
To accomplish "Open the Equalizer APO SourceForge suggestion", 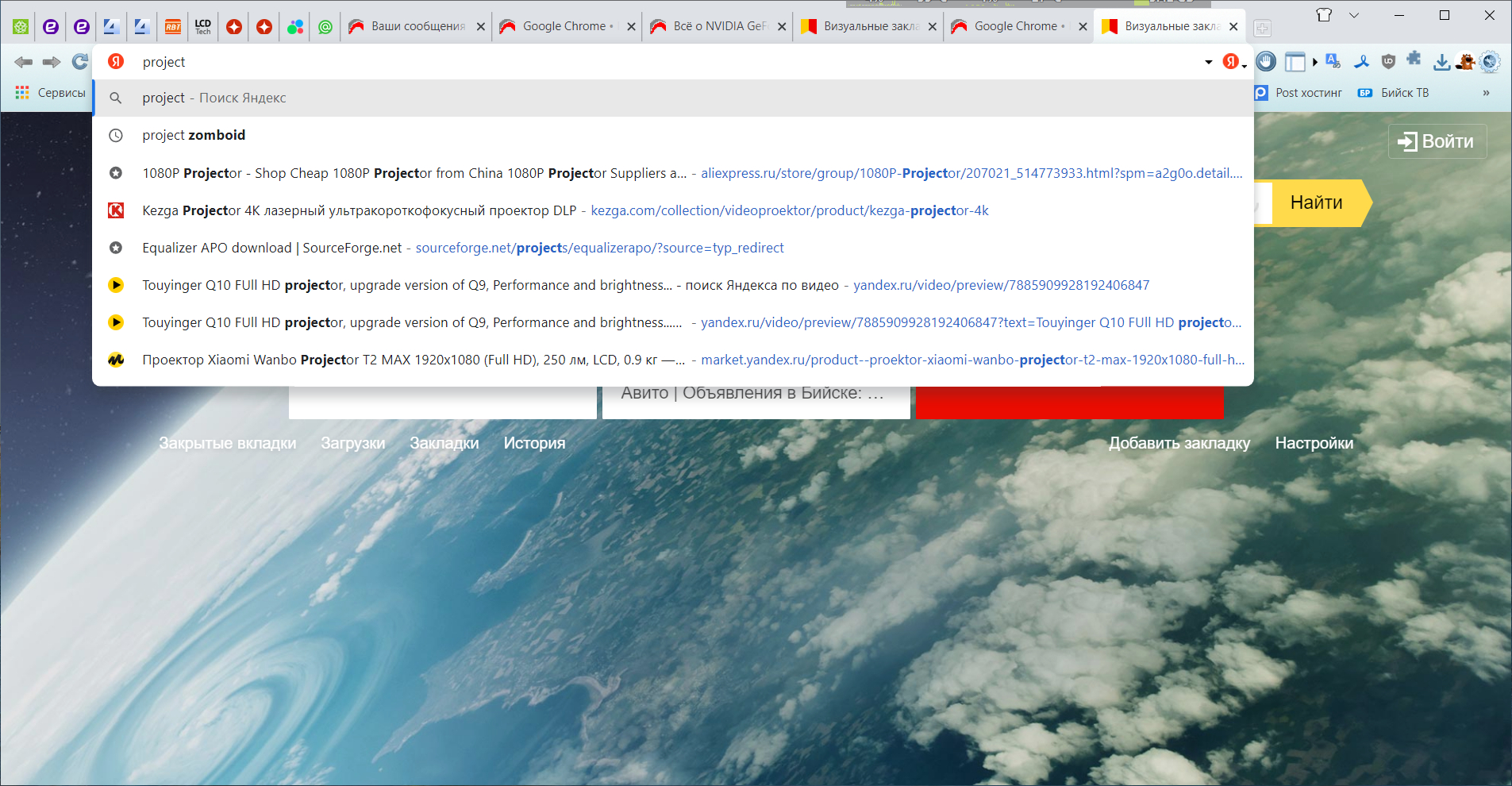I will coord(673,247).
